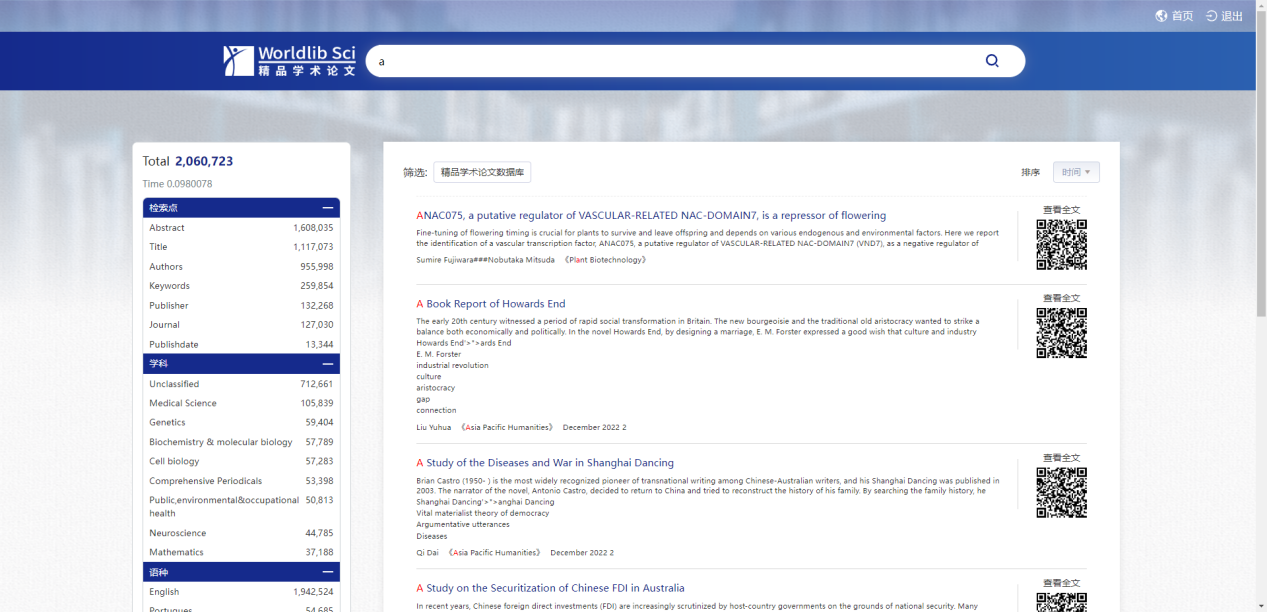
Task: Click QR code for Shanghai Dancing article
Action: click(x=1061, y=493)
